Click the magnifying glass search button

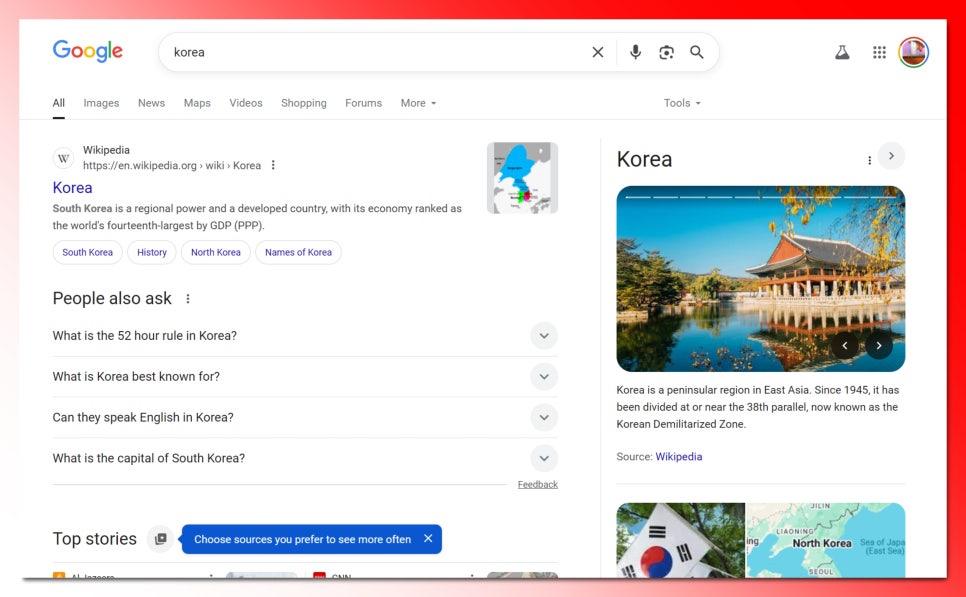697,52
